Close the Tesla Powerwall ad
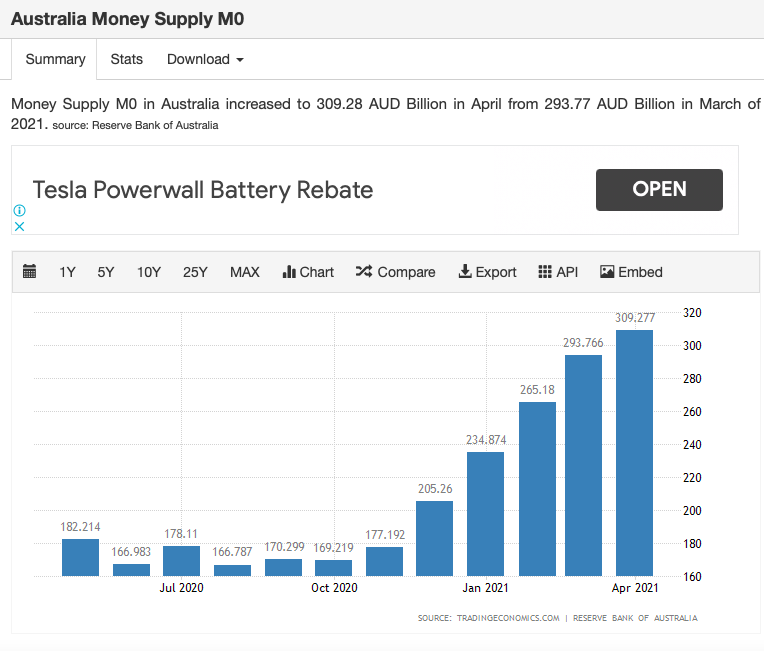 (18, 227)
